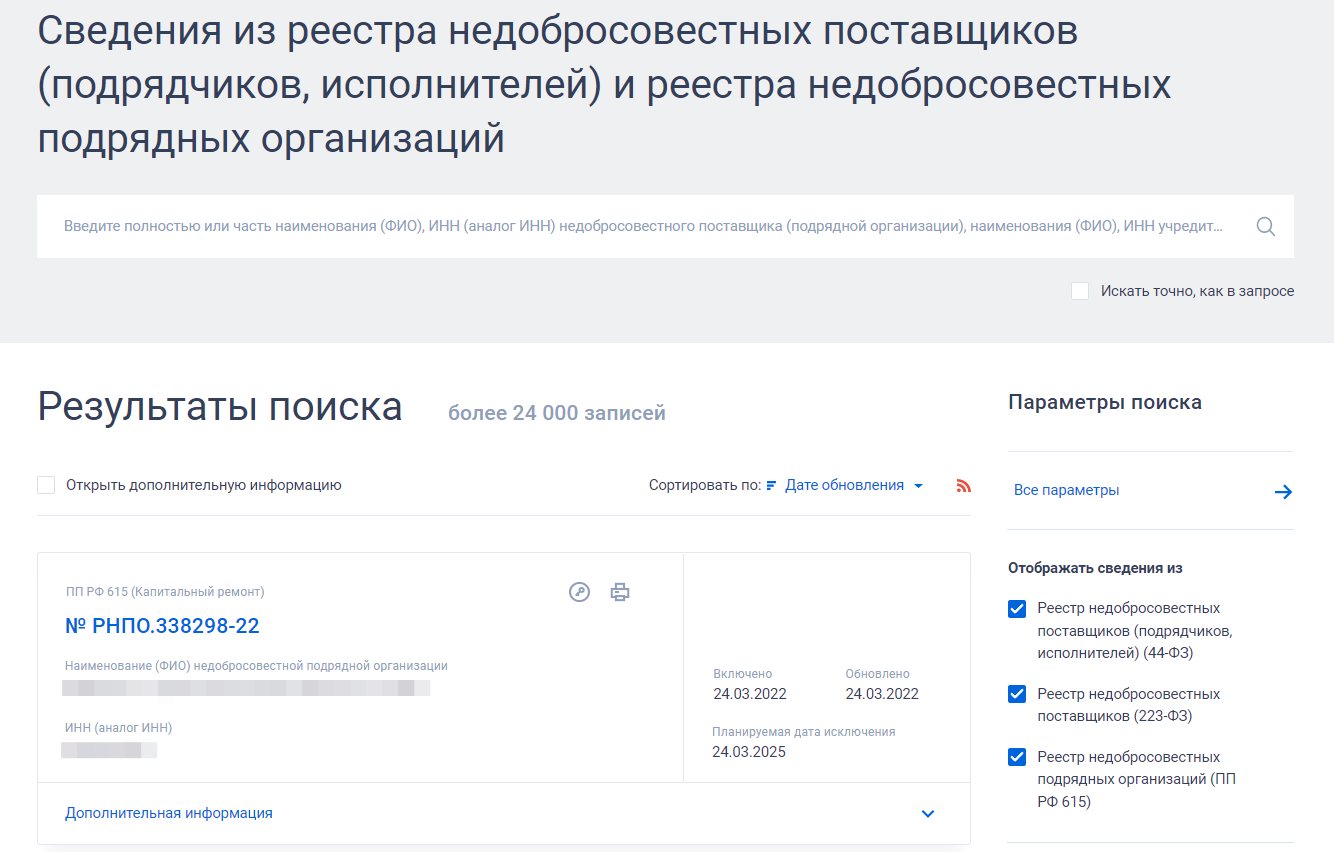
Task: Uncheck the 44-ФЗ registry checkbox
Action: click(1017, 609)
